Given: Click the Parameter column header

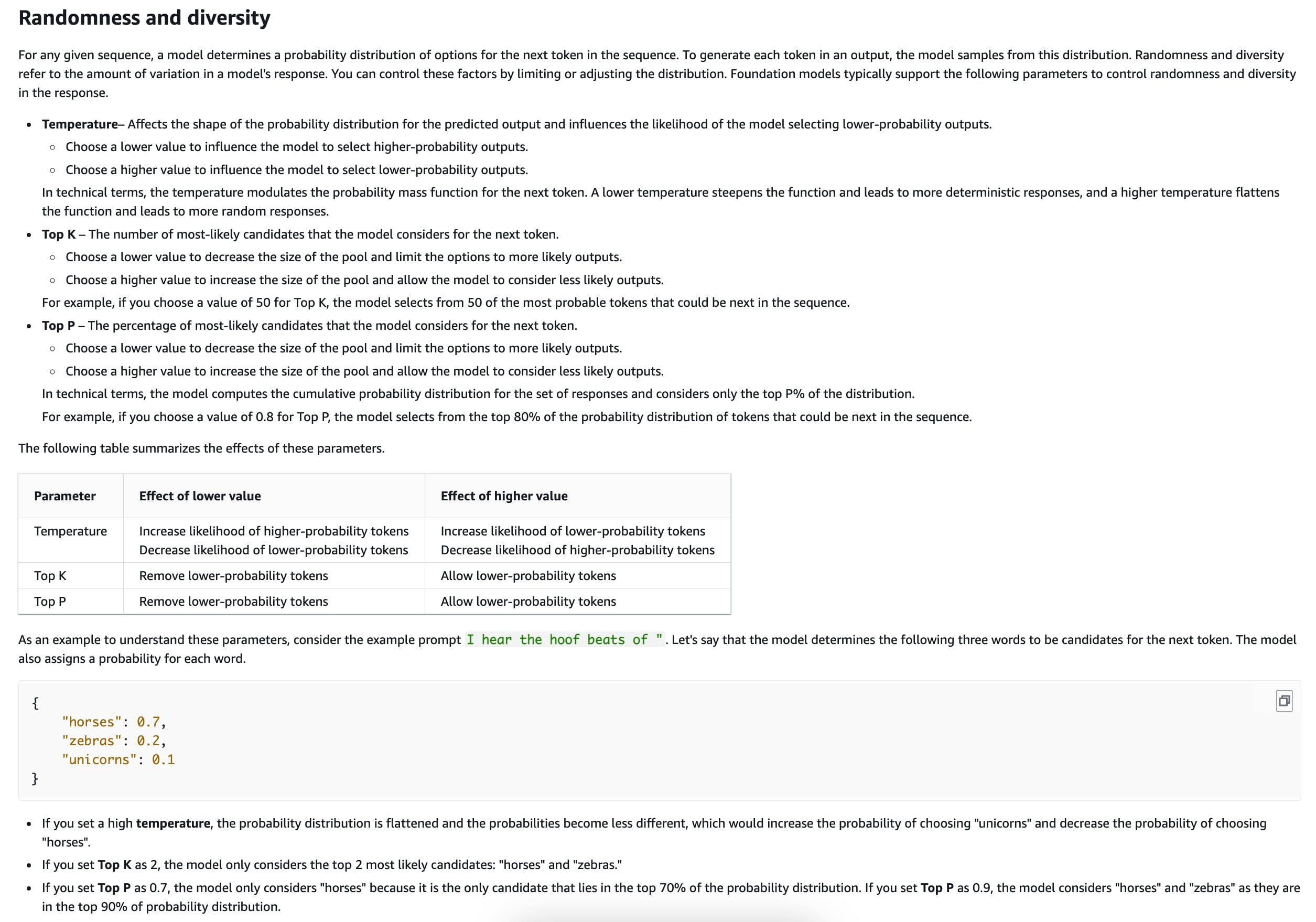Looking at the screenshot, I should click(65, 496).
